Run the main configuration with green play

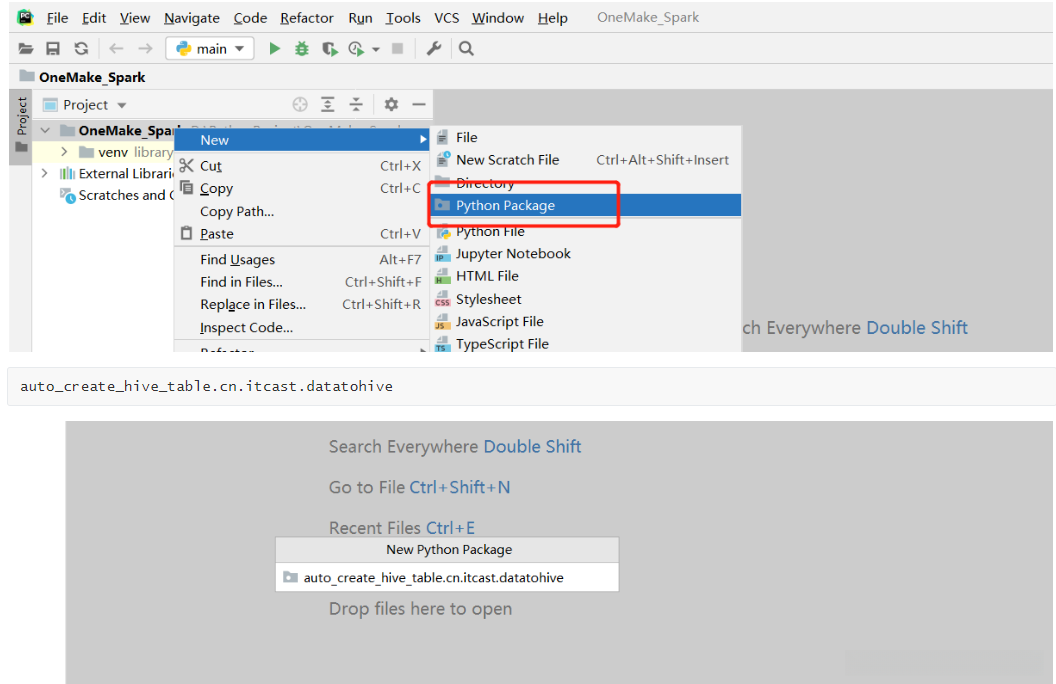pos(274,48)
